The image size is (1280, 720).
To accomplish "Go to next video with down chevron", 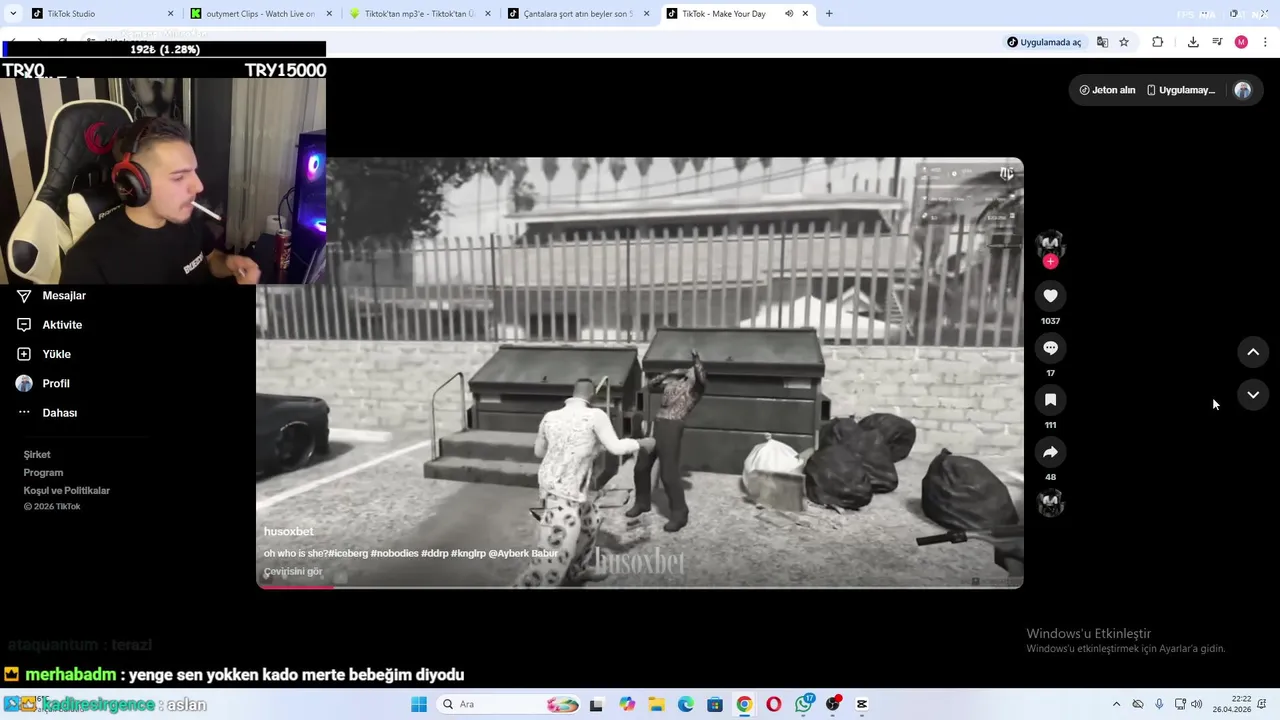I will [x=1253, y=395].
